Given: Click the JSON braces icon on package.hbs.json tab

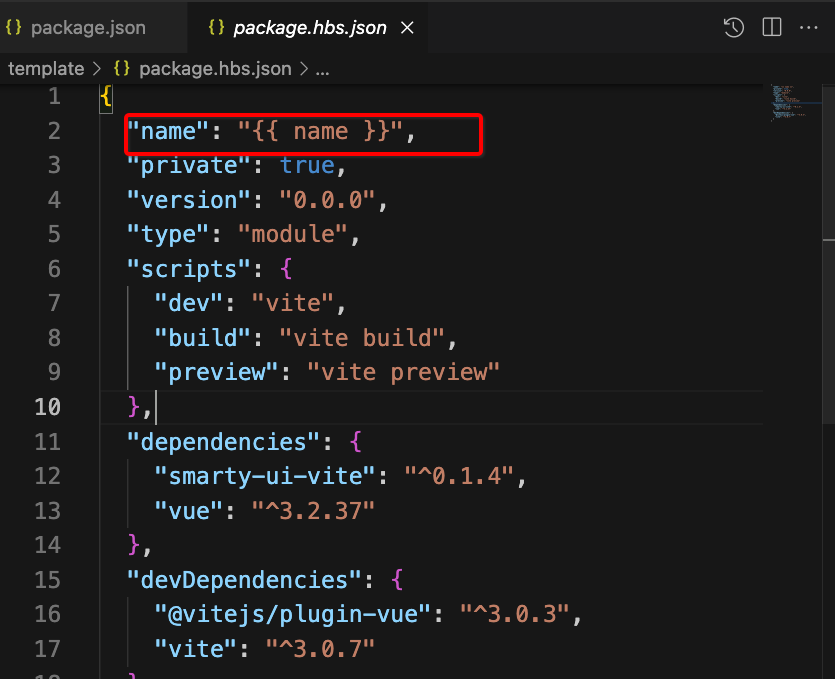Looking at the screenshot, I should 216,28.
